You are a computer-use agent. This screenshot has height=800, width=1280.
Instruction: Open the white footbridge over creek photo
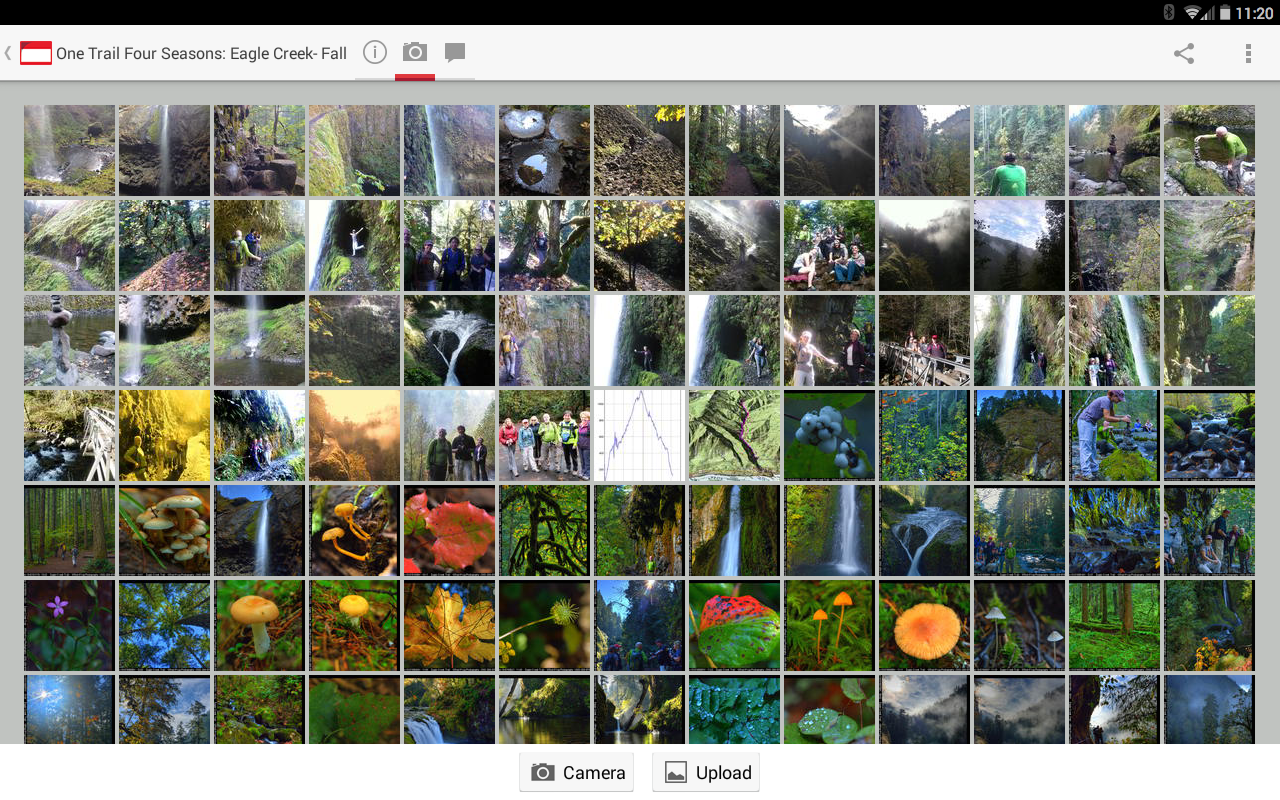click(70, 435)
